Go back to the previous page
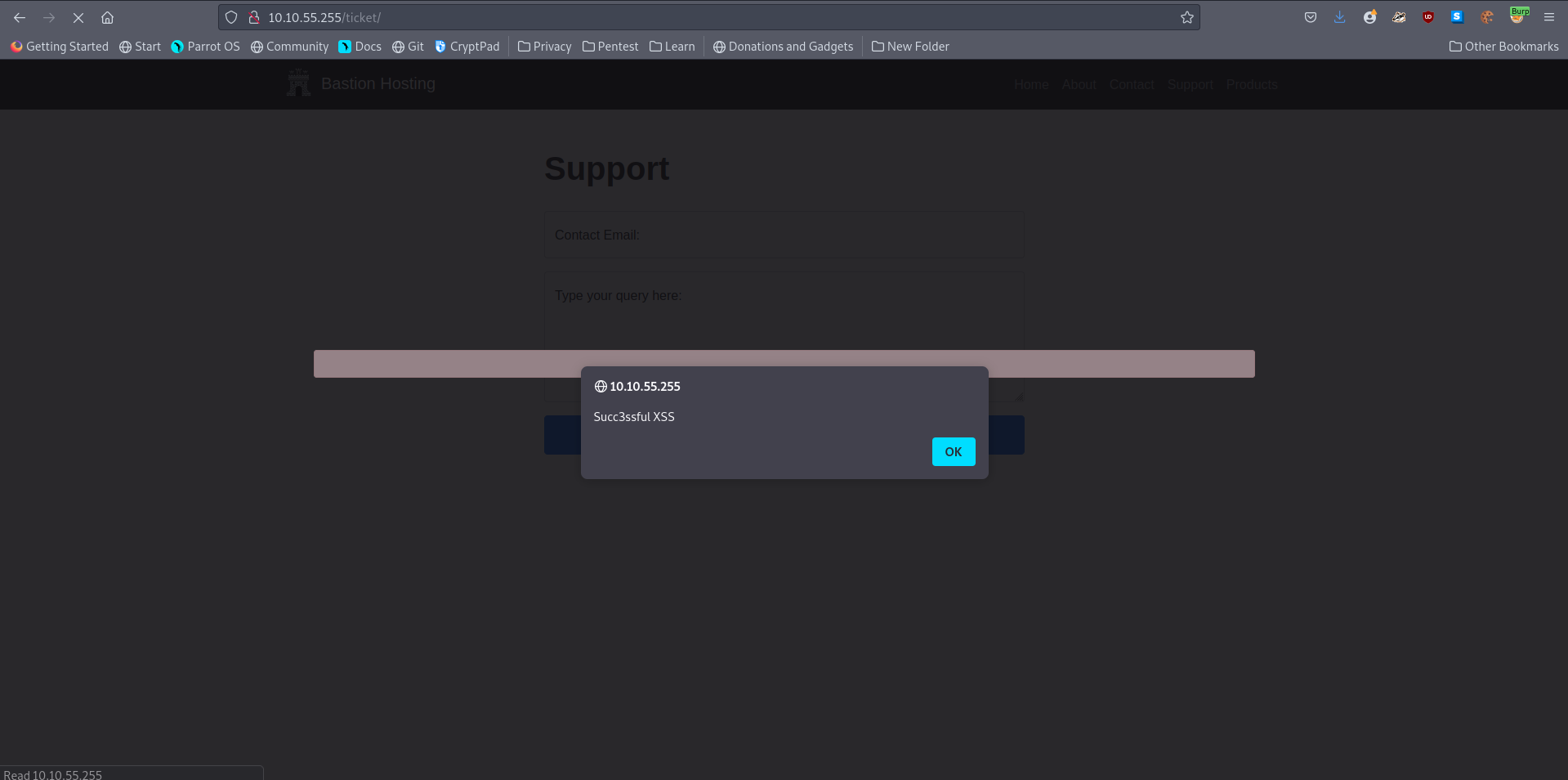The image size is (1568, 780). pyautogui.click(x=20, y=17)
